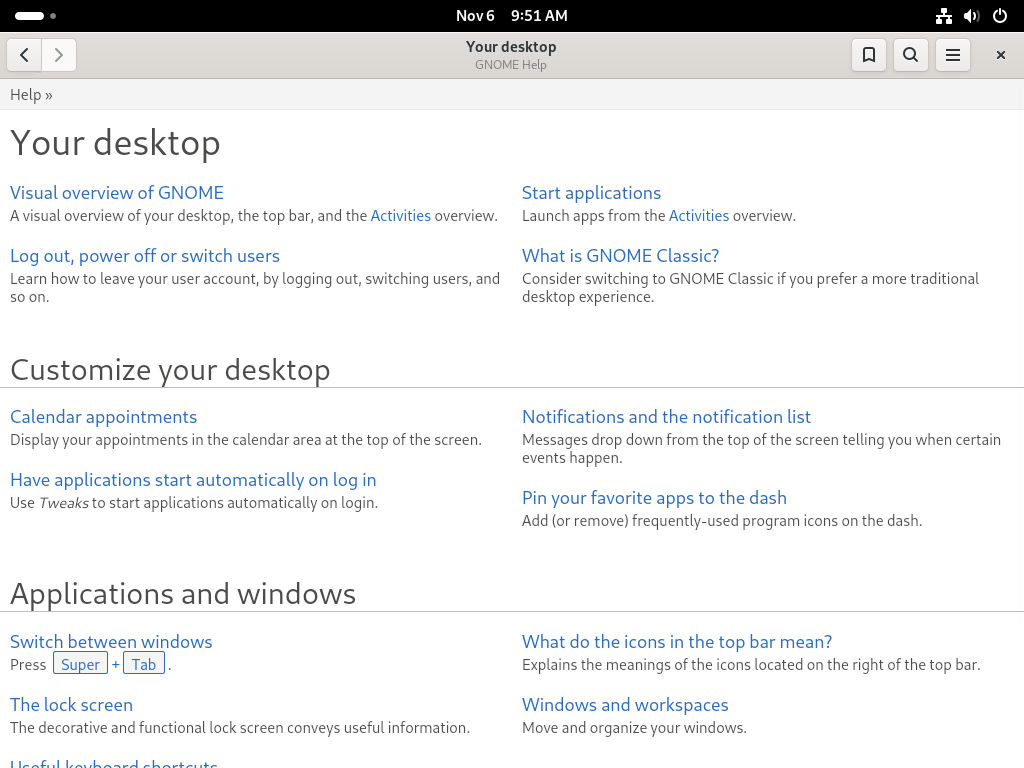The width and height of the screenshot is (1024, 768).
Task: Open What do the icons in the top bar mean?
Action: tap(677, 642)
